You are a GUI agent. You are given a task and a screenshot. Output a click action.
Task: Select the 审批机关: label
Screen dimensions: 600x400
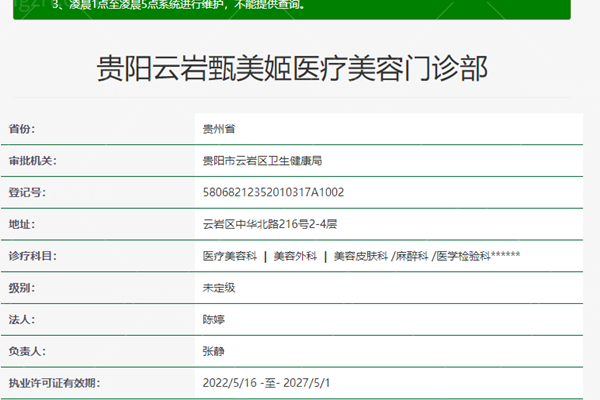(x=33, y=161)
